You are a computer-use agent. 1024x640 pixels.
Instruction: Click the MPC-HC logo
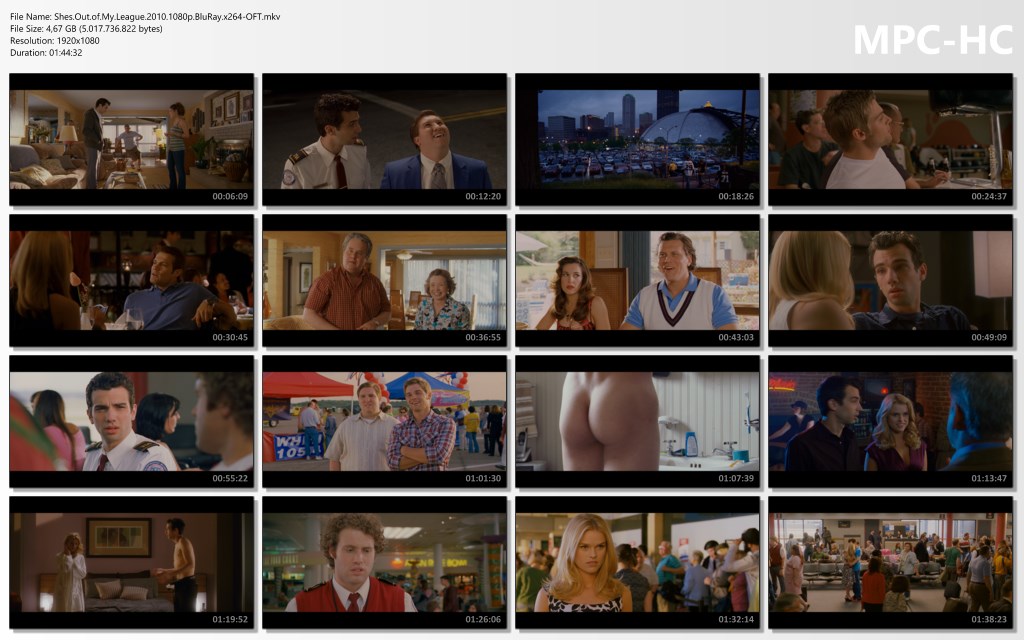tap(932, 40)
